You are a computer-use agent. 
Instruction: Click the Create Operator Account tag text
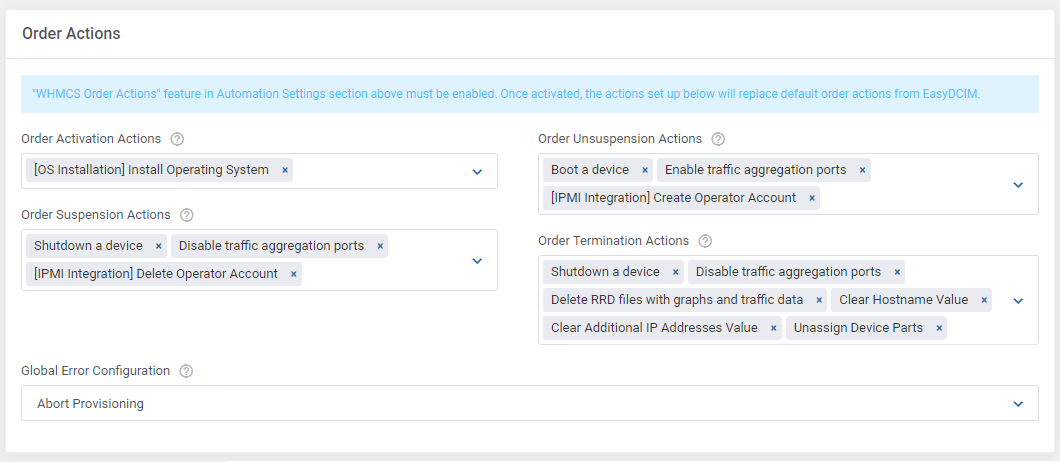tap(673, 198)
